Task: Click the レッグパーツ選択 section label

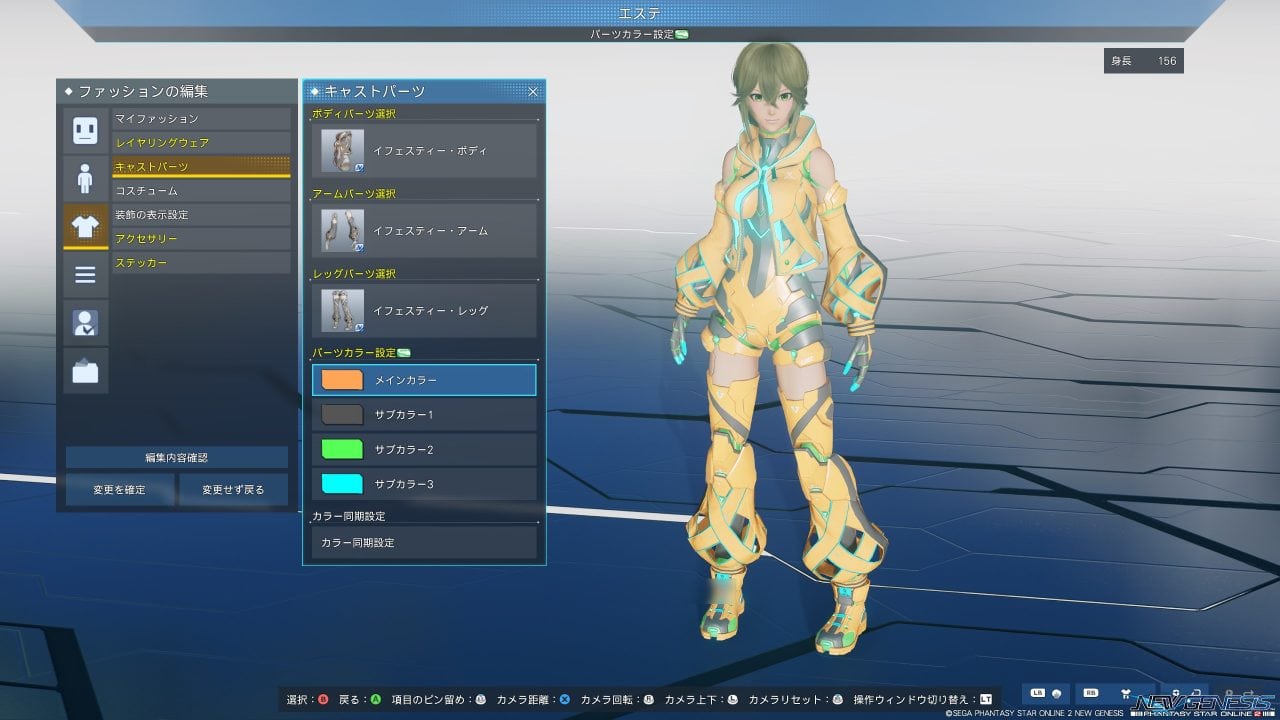Action: [354, 274]
